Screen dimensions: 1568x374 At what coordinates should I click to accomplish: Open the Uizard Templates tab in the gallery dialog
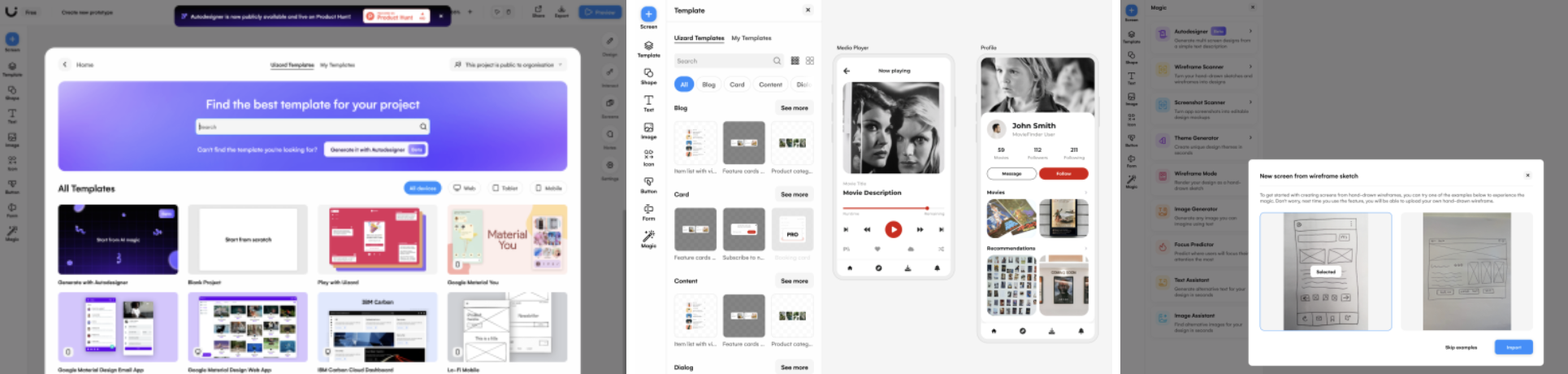click(x=292, y=65)
